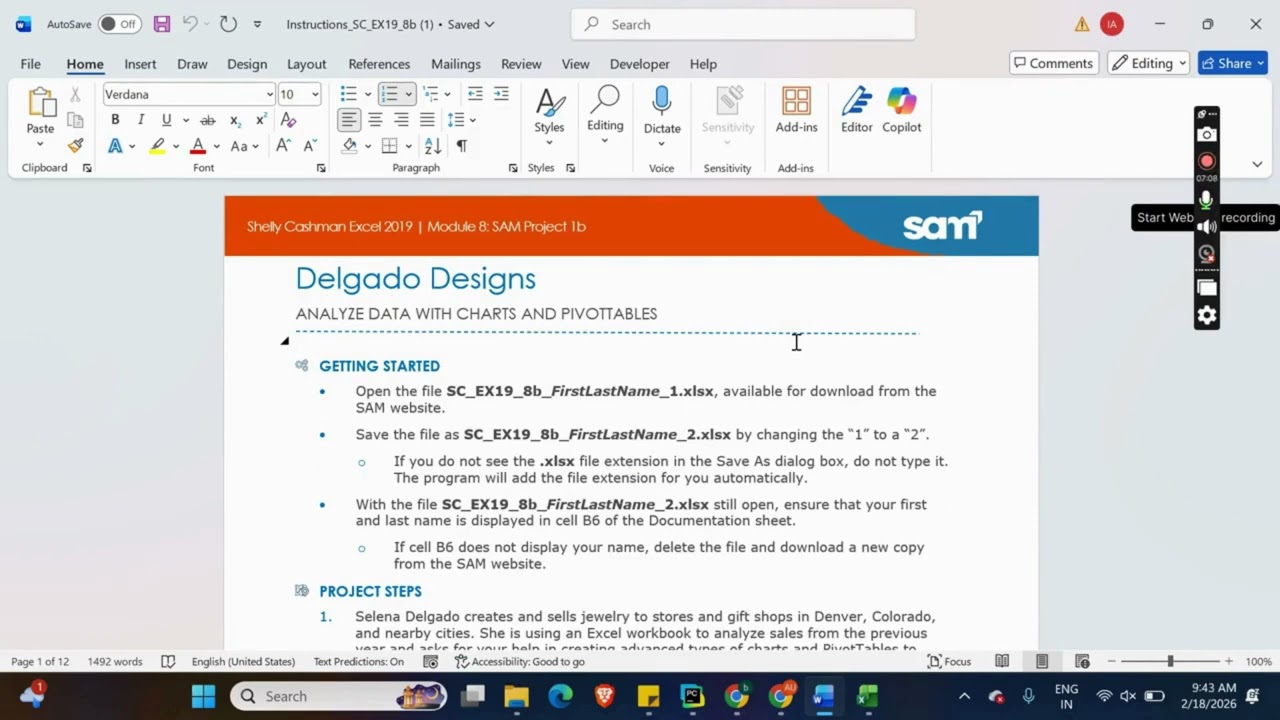This screenshot has width=1280, height=720.
Task: Center align text
Action: click(x=375, y=120)
